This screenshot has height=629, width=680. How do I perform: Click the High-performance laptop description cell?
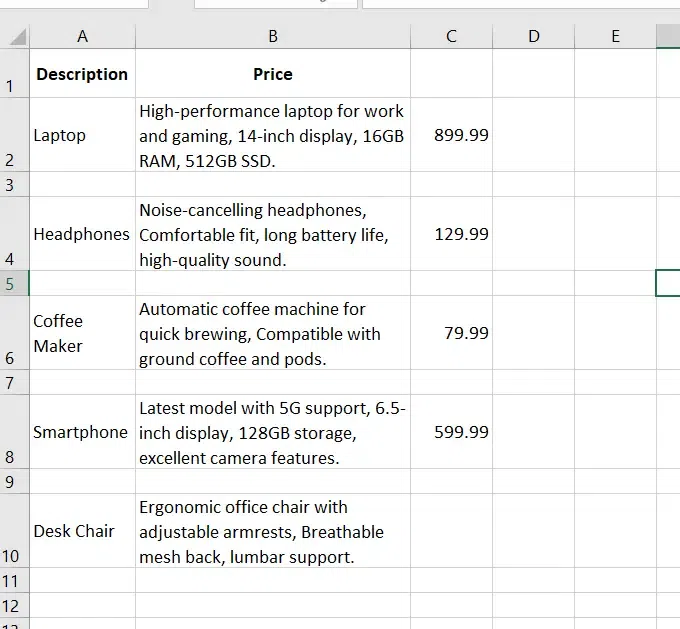[x=273, y=135]
